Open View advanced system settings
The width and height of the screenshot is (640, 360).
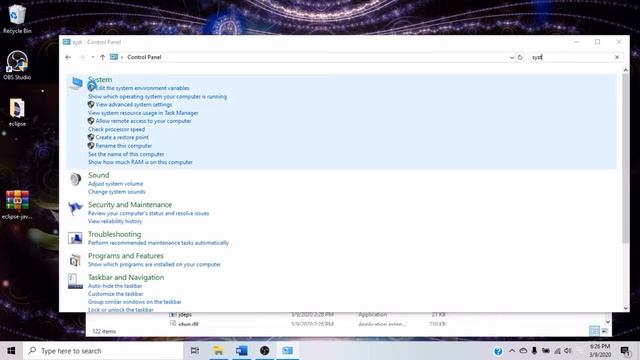point(134,104)
